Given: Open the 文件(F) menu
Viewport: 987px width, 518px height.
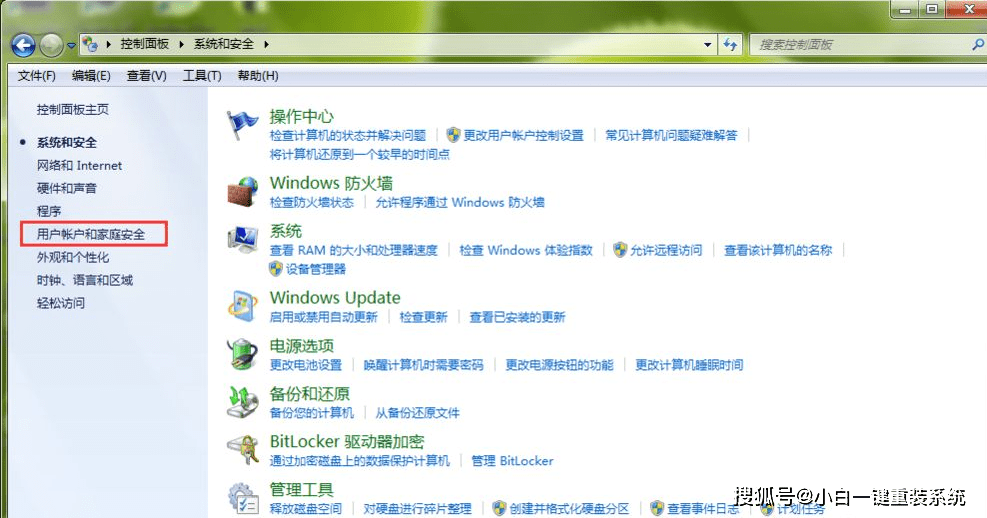Looking at the screenshot, I should pos(37,76).
